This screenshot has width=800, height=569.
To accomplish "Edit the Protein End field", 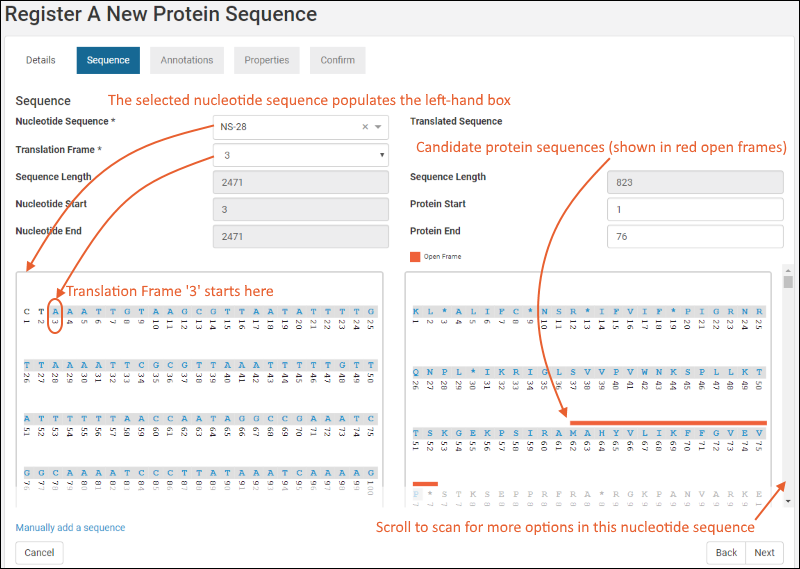I will [694, 236].
